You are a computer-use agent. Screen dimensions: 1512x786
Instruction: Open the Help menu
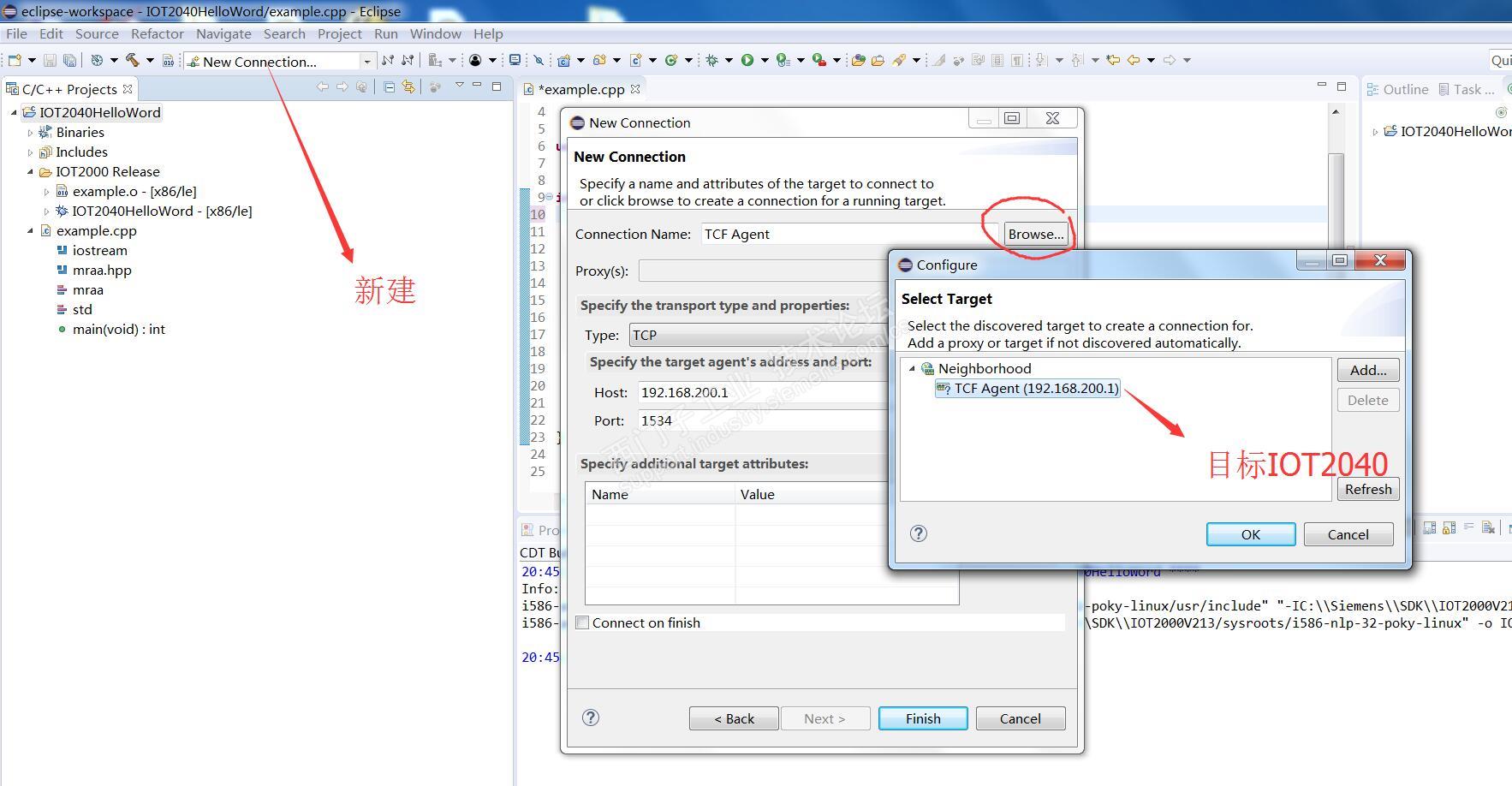[488, 33]
